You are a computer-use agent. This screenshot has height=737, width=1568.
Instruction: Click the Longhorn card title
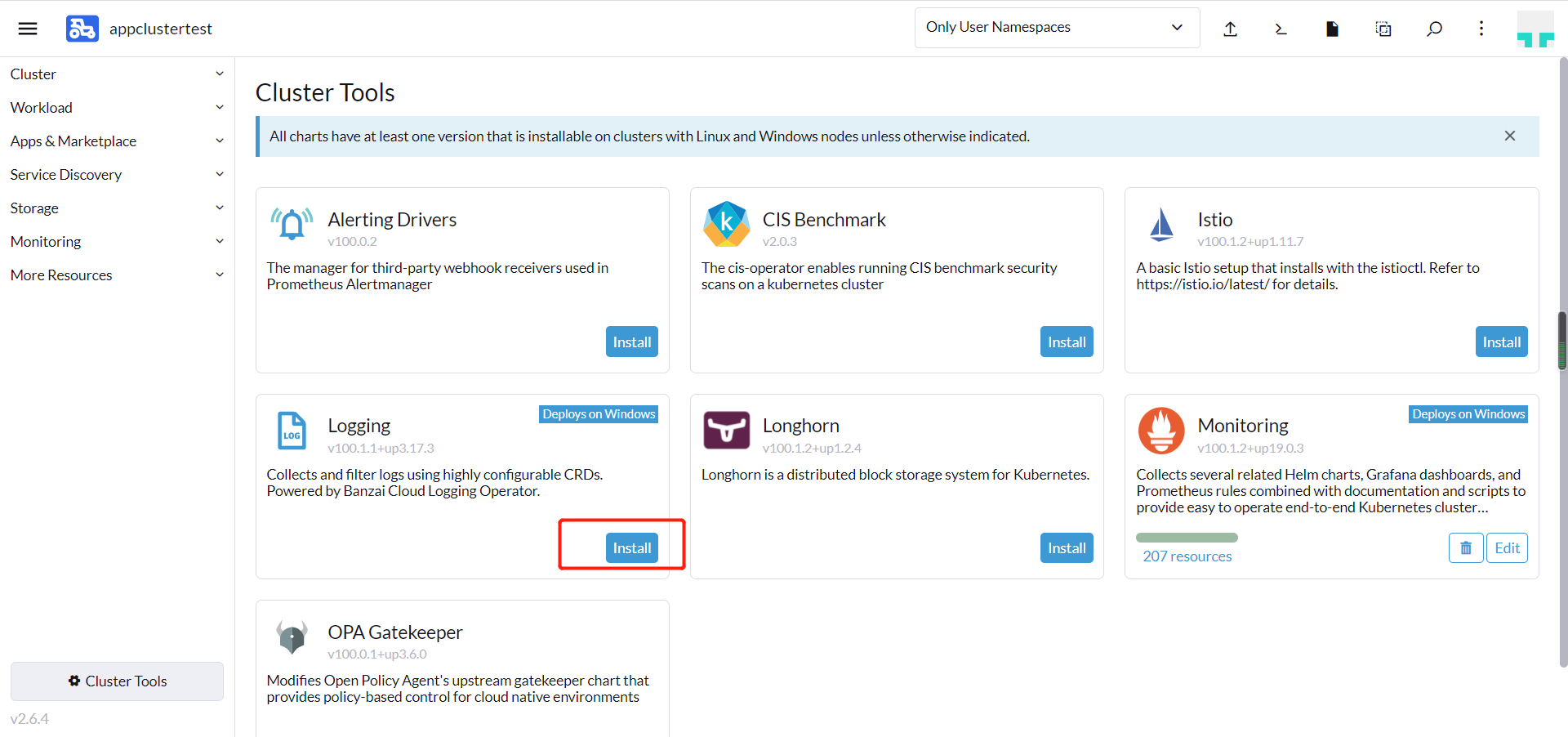(x=800, y=425)
